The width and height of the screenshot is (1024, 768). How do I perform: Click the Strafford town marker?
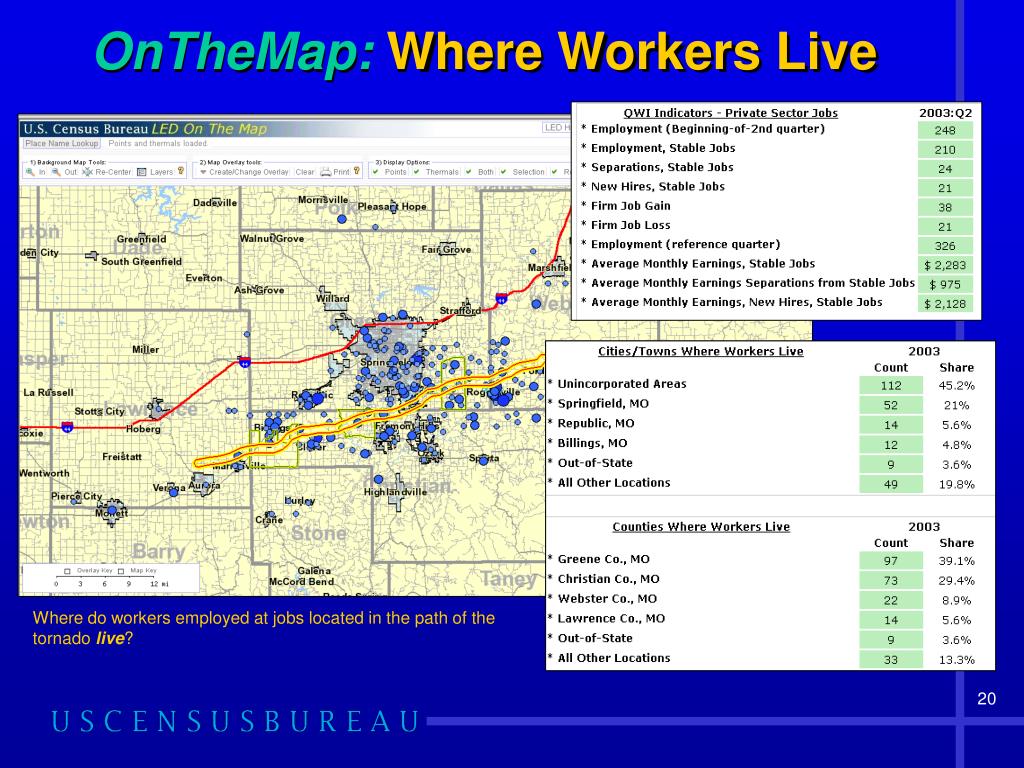466,306
